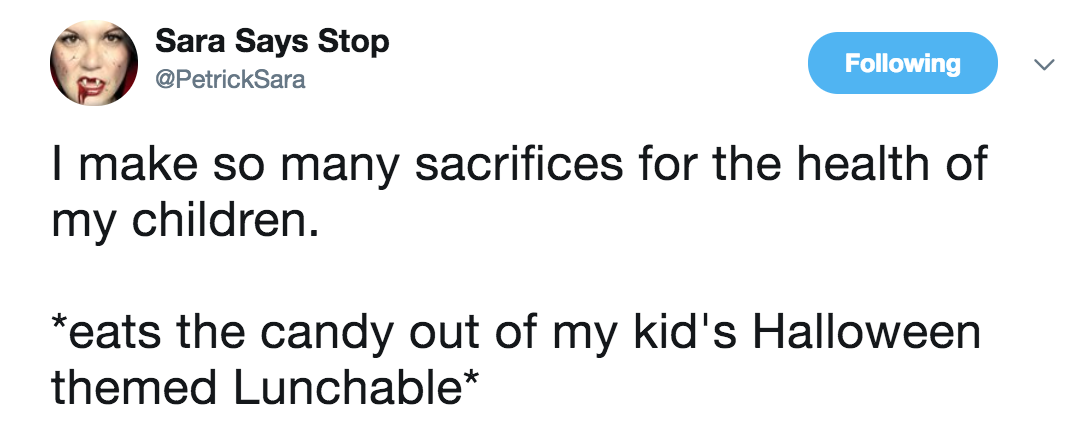Click the line starting with *eats the candy
This screenshot has height=428, width=1074.
click(514, 332)
